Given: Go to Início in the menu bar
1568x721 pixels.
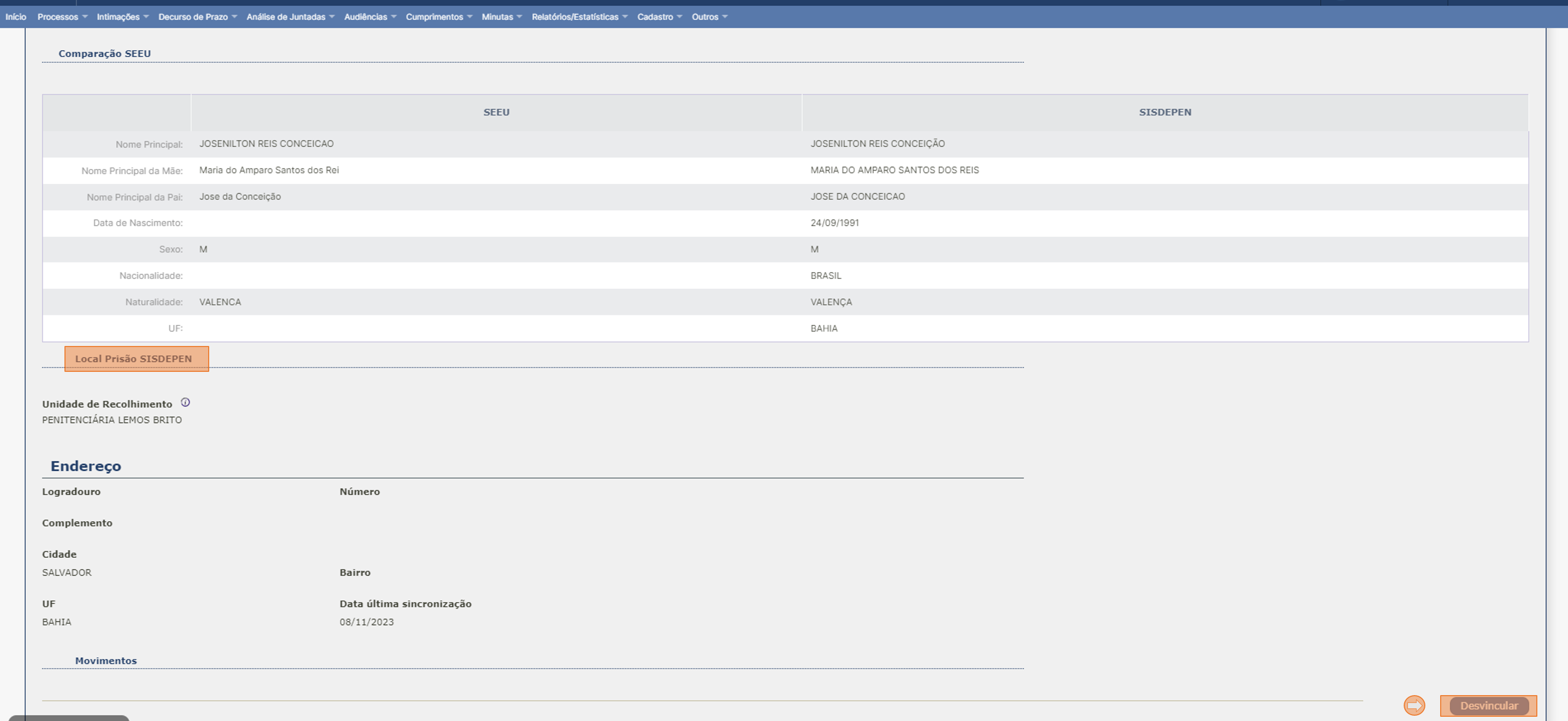Looking at the screenshot, I should pyautogui.click(x=16, y=16).
